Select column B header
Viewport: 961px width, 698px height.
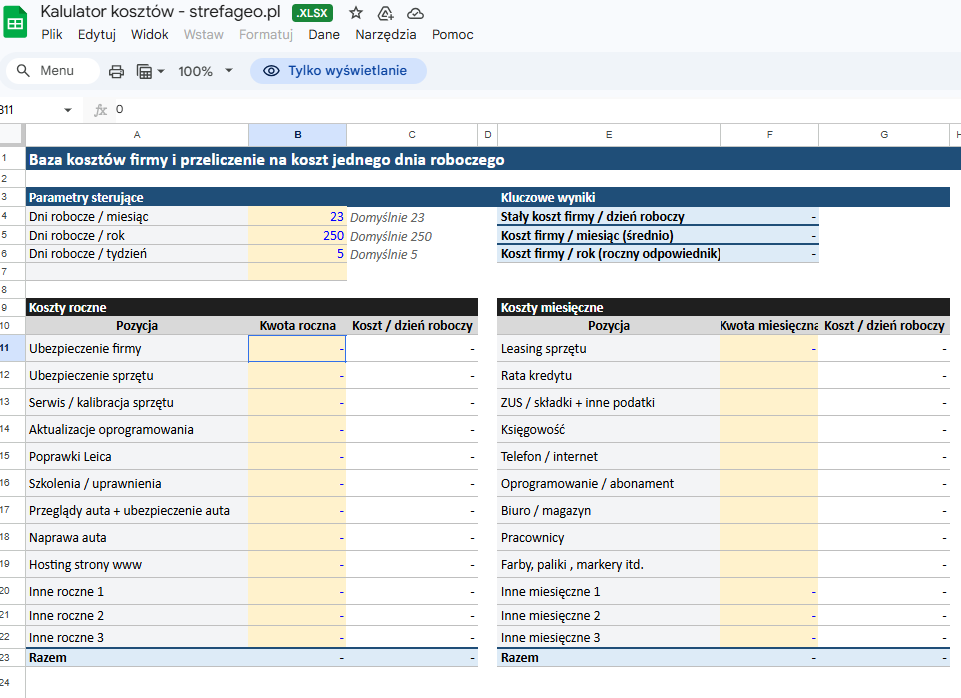[297, 134]
